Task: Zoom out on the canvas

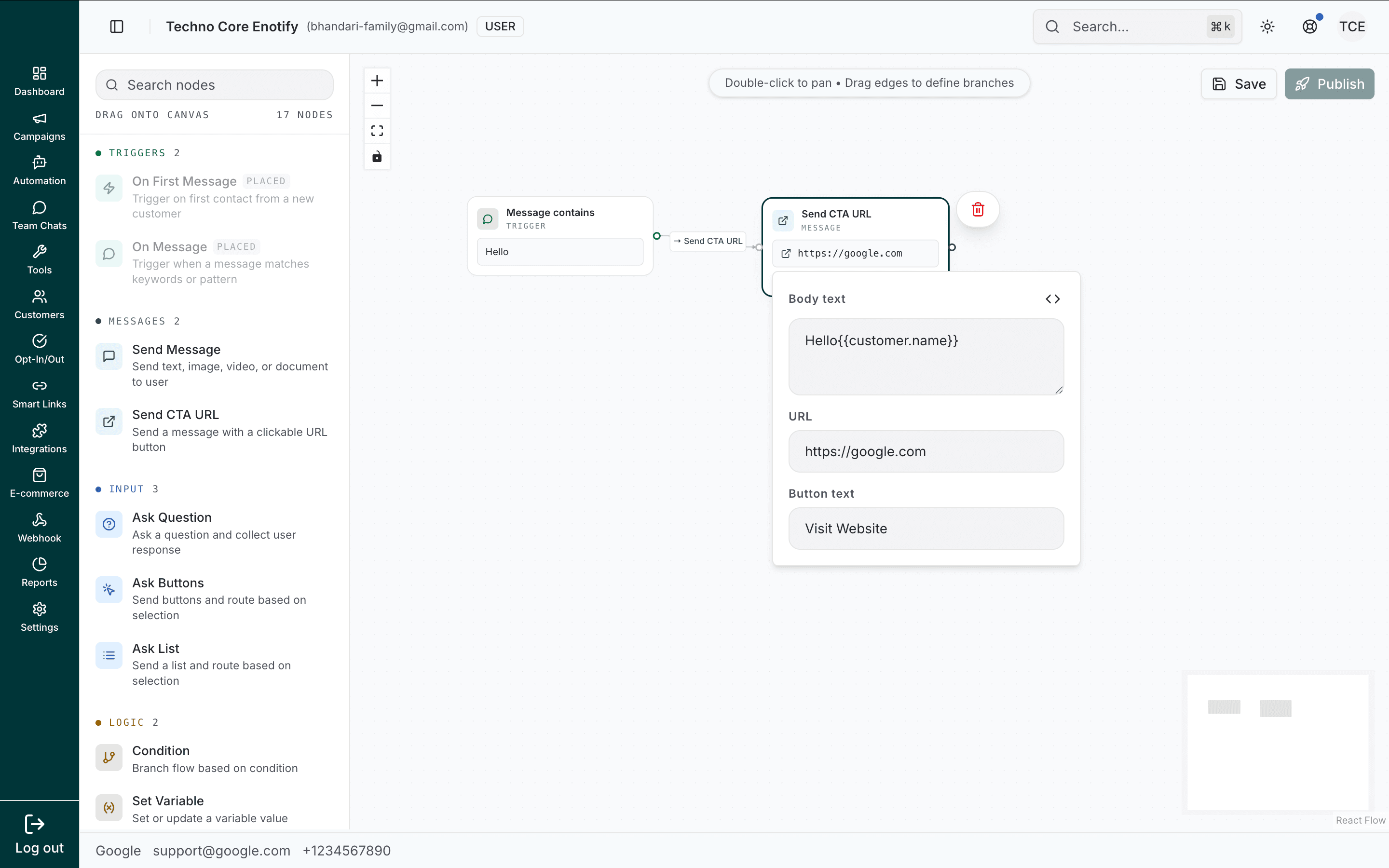Action: point(377,106)
